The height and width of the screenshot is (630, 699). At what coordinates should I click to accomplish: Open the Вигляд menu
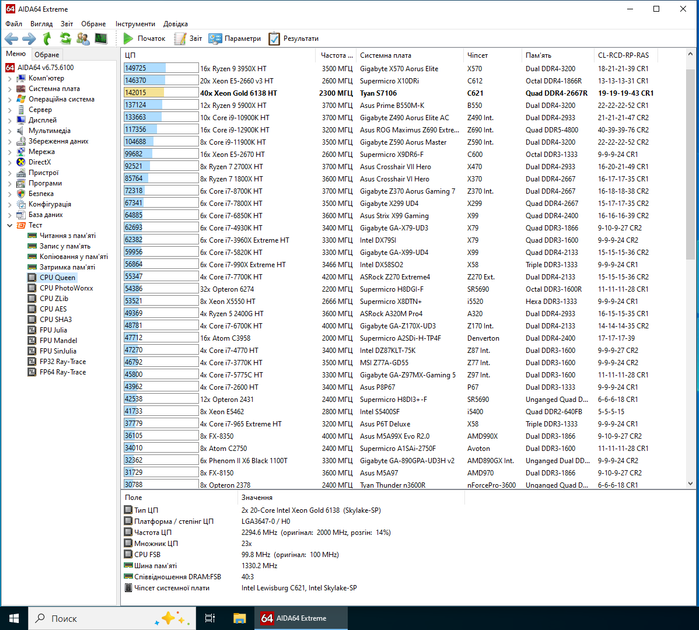[x=41, y=24]
